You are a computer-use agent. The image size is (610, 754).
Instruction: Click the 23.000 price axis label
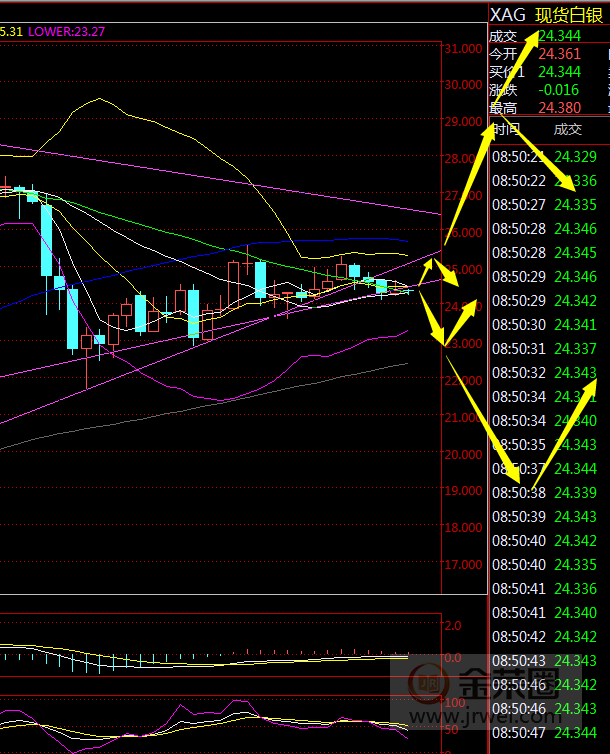click(x=463, y=344)
